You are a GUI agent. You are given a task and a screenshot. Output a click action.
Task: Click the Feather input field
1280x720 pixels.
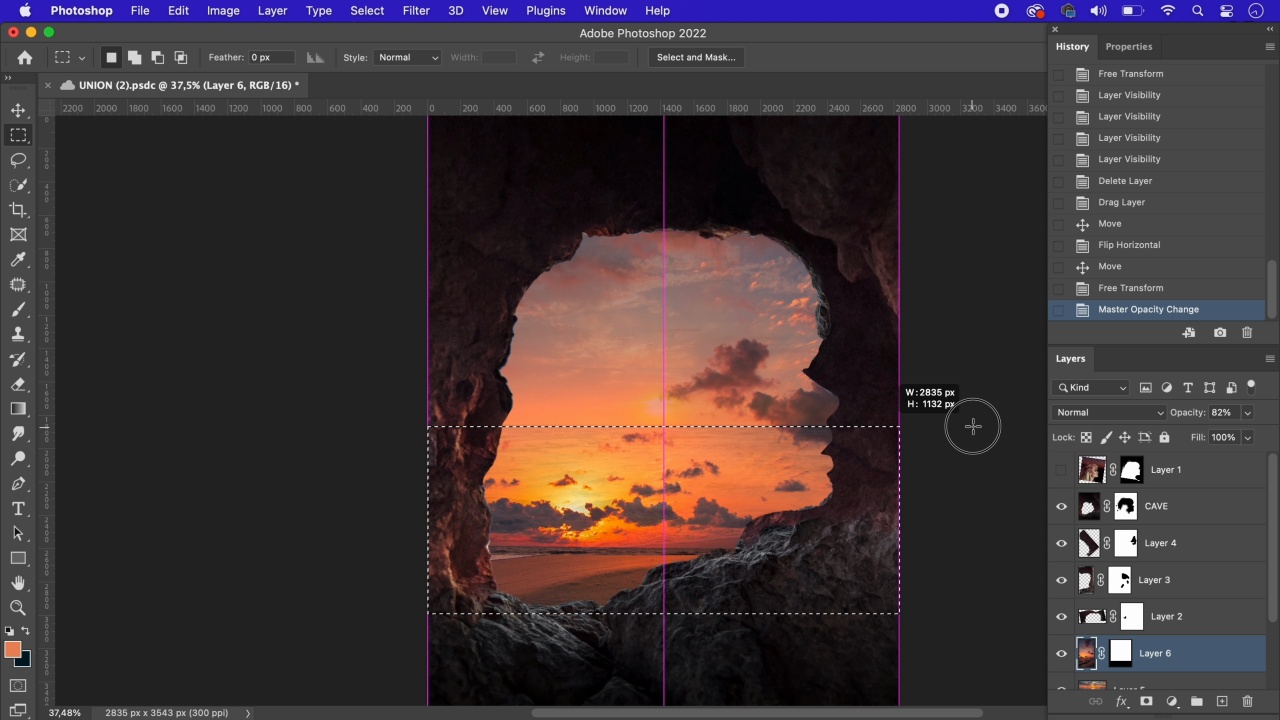click(x=272, y=58)
